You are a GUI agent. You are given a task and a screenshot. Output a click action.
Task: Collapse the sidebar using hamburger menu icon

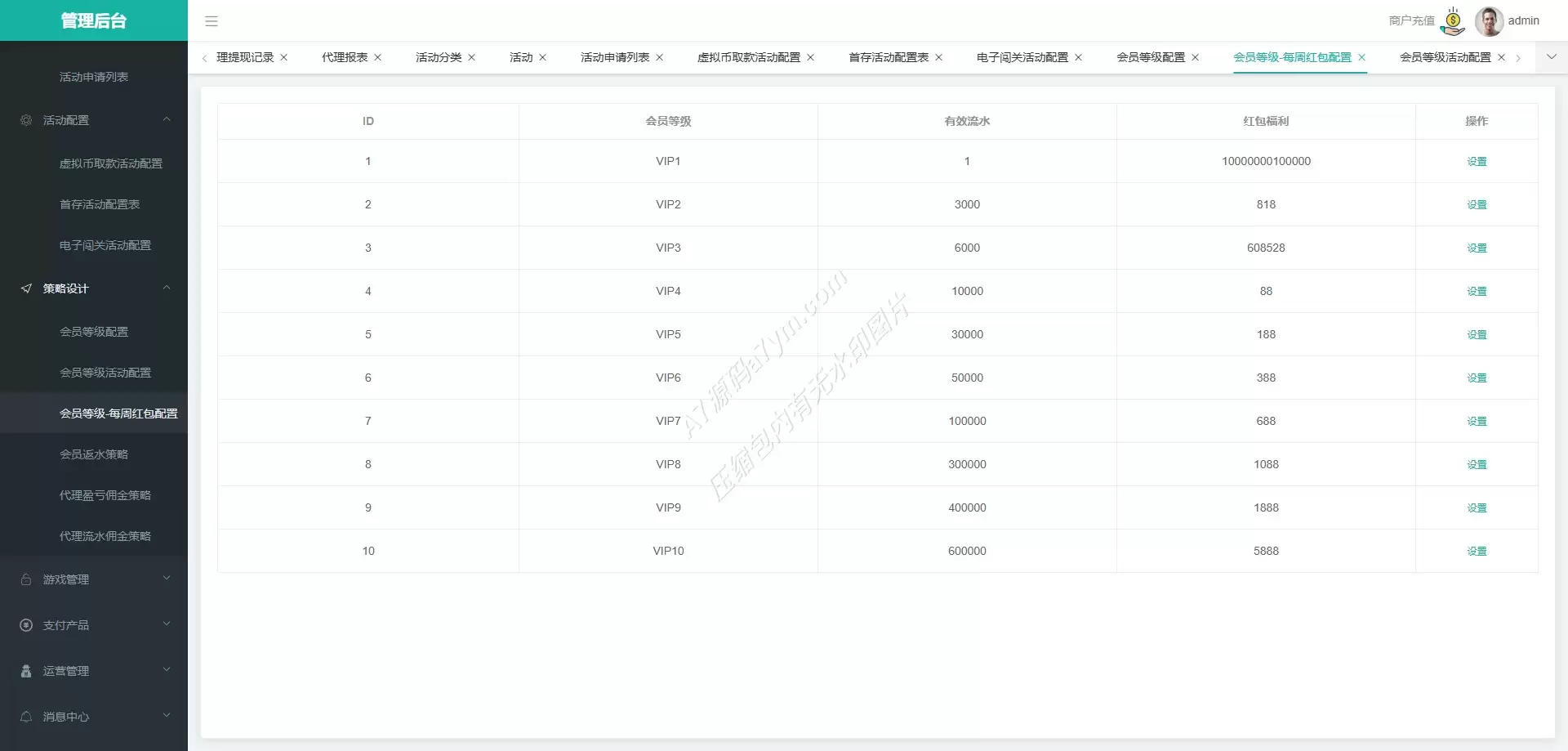coord(212,21)
